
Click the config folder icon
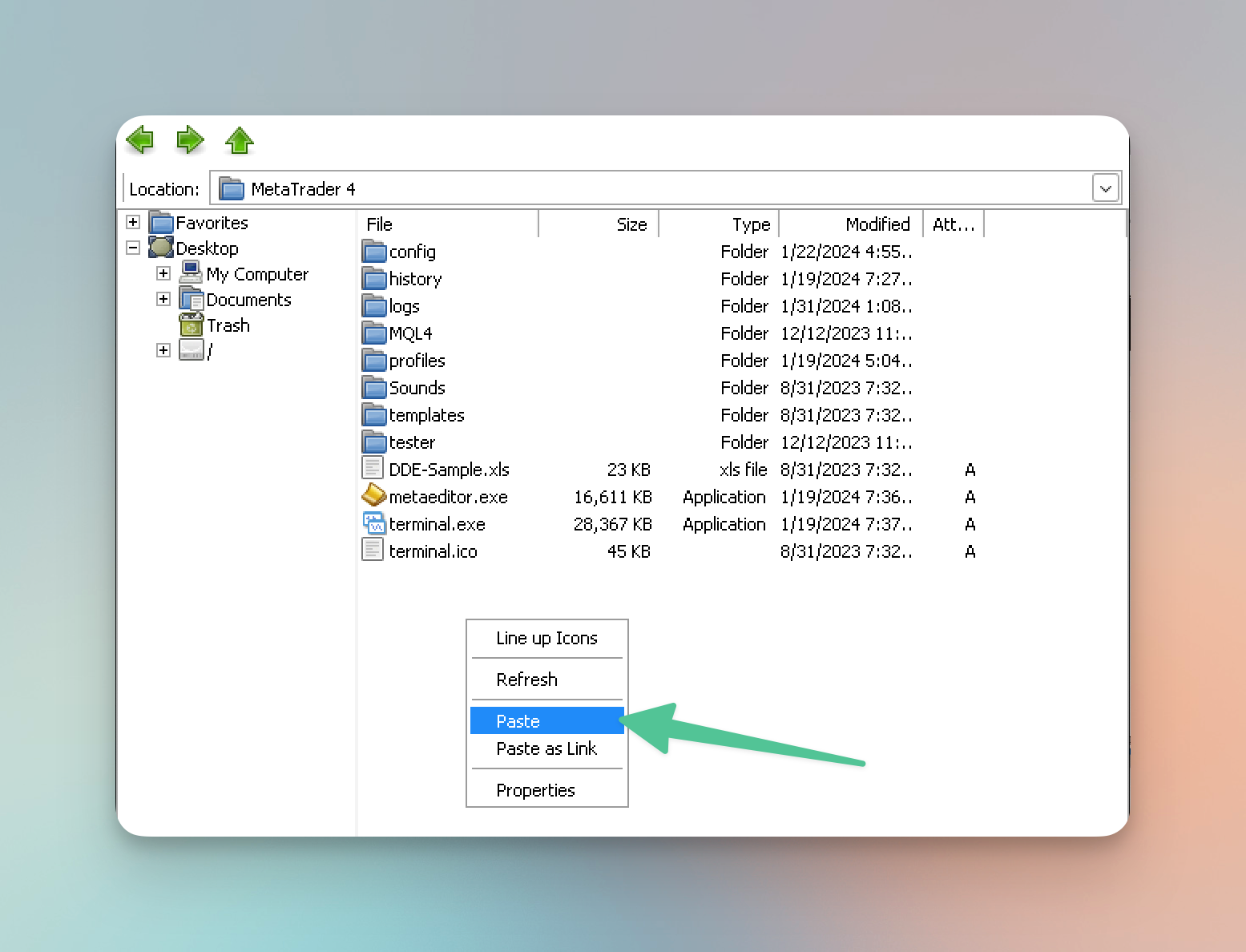pyautogui.click(x=374, y=252)
